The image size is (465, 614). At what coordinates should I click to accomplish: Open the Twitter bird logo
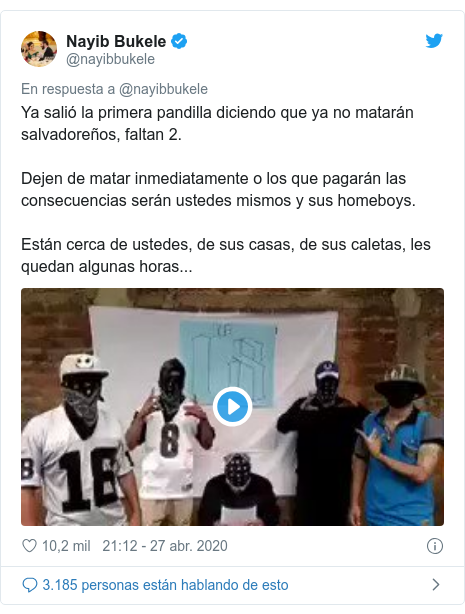point(434,41)
